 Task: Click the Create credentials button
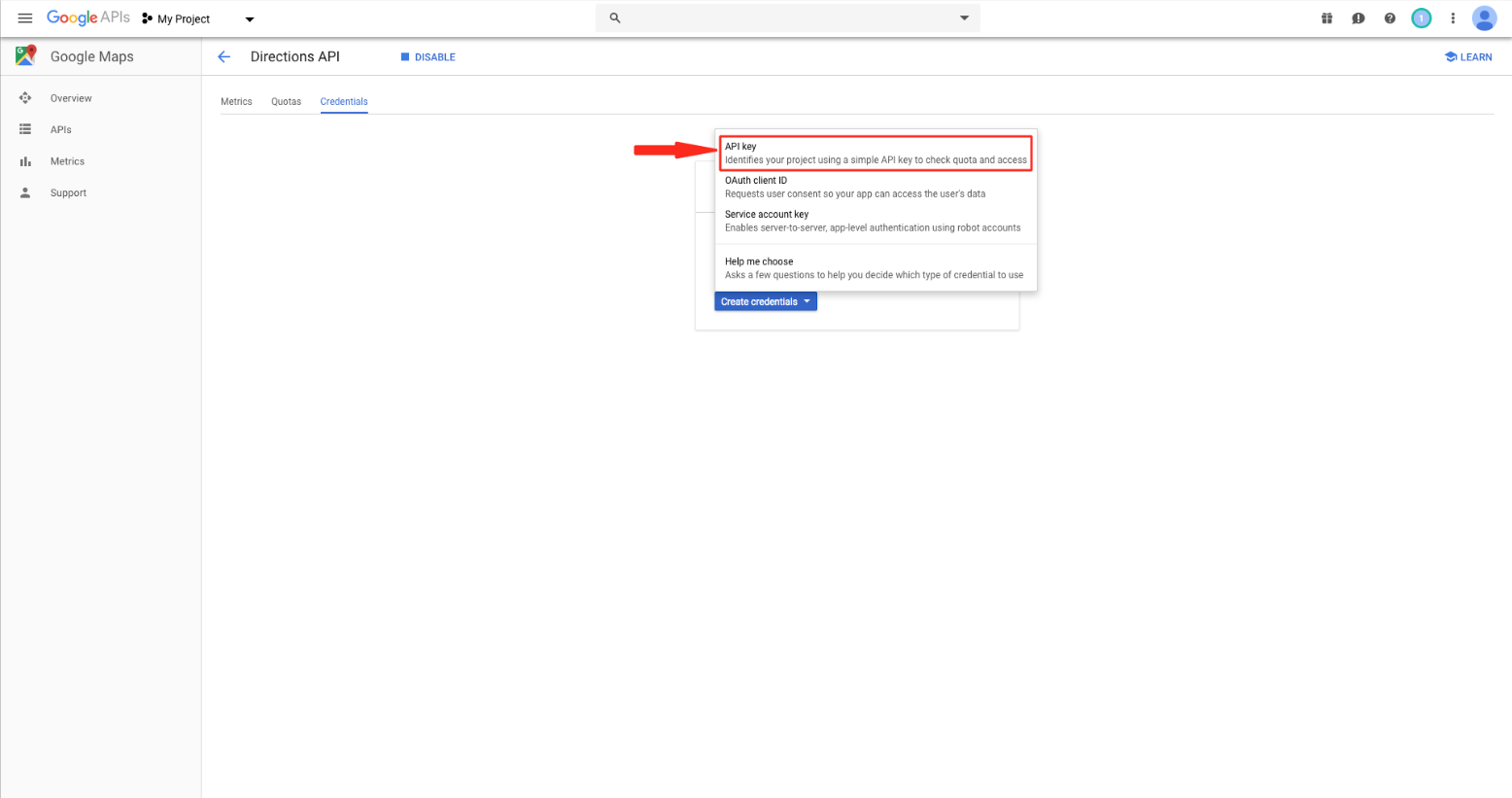tap(766, 301)
